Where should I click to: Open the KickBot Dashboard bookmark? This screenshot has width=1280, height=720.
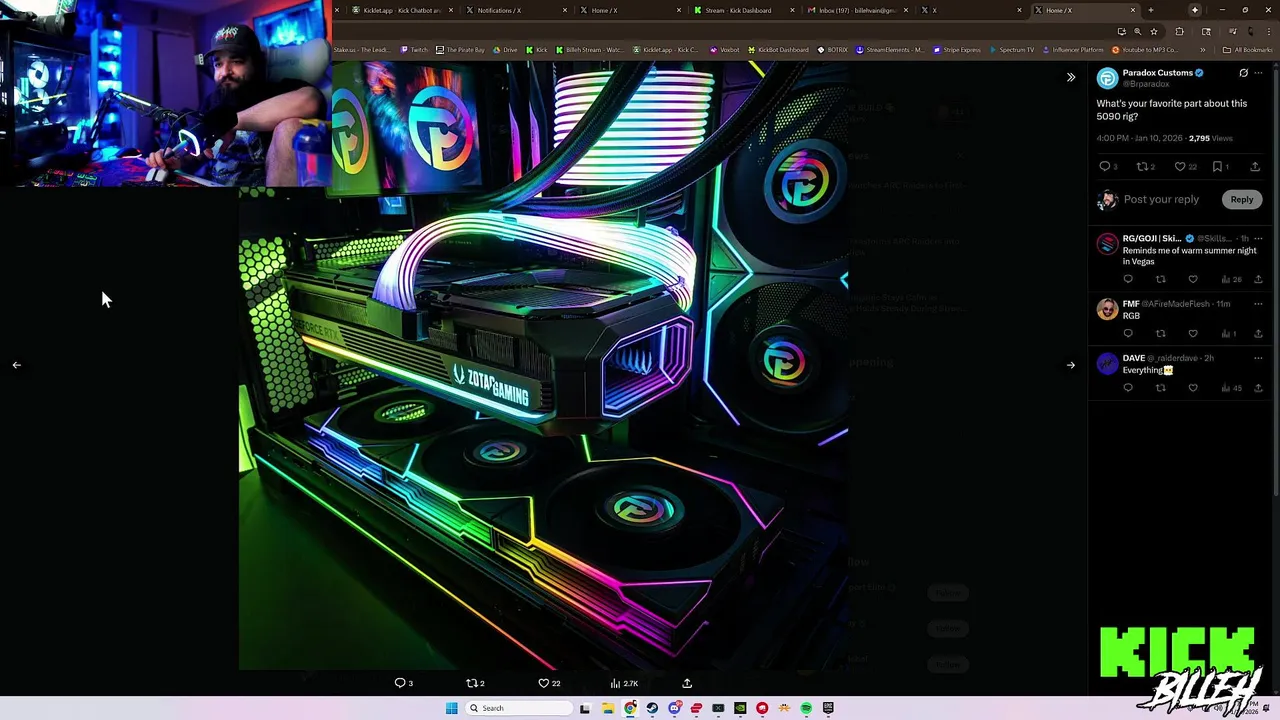778,50
